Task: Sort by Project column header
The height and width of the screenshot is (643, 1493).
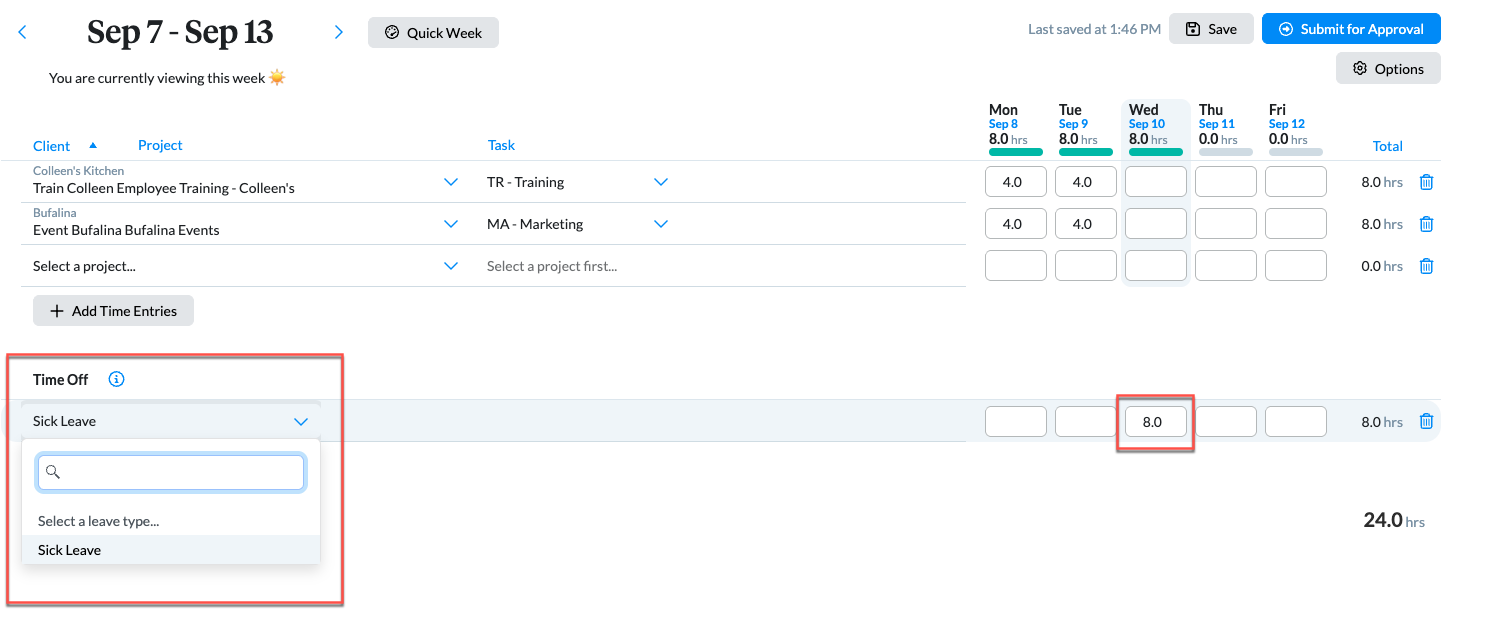Action: point(160,145)
